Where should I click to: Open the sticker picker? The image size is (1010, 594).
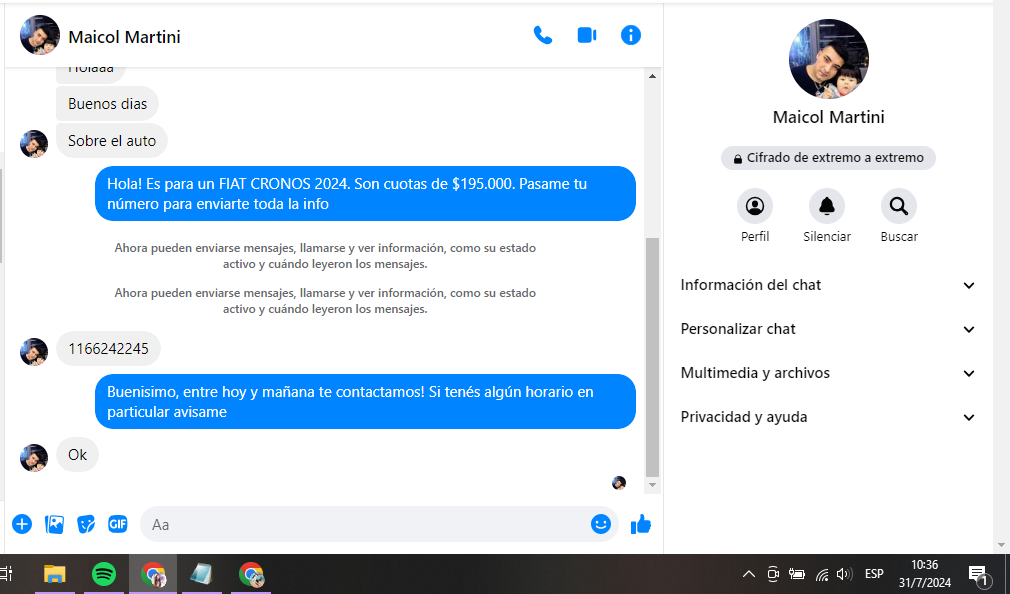[x=87, y=524]
